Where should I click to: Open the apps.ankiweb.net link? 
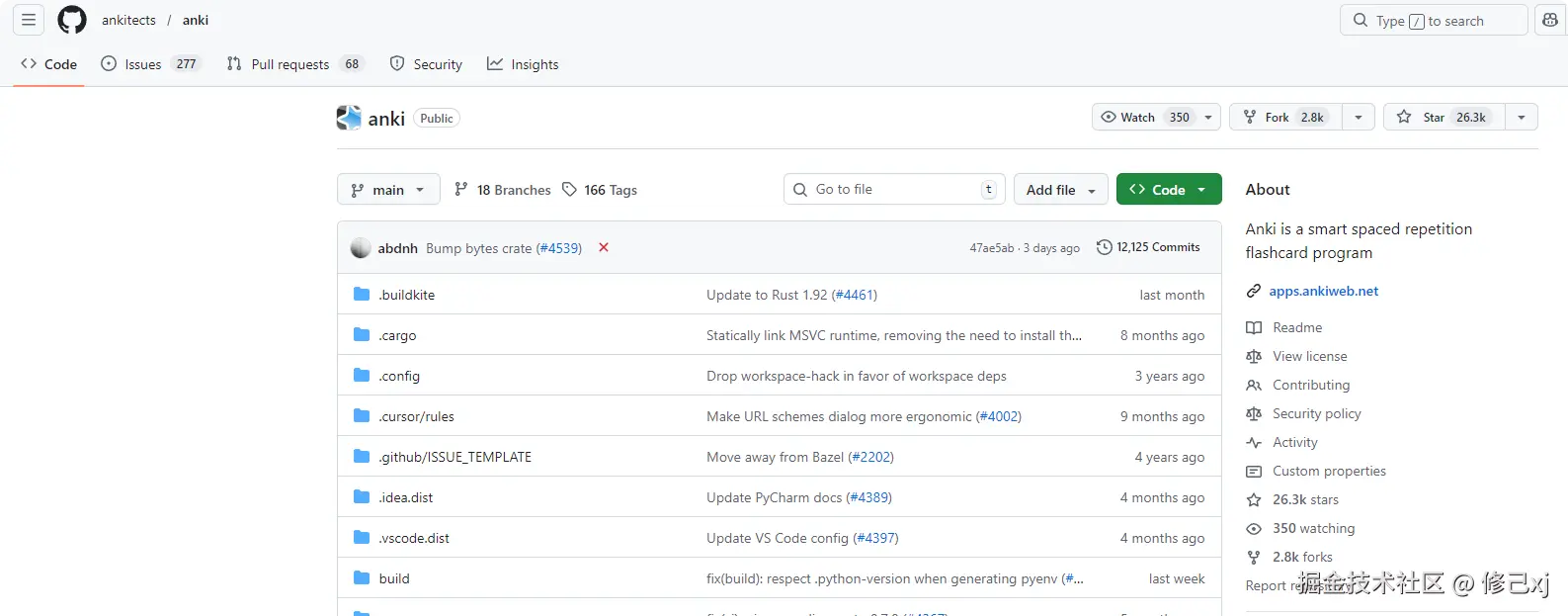[1323, 291]
